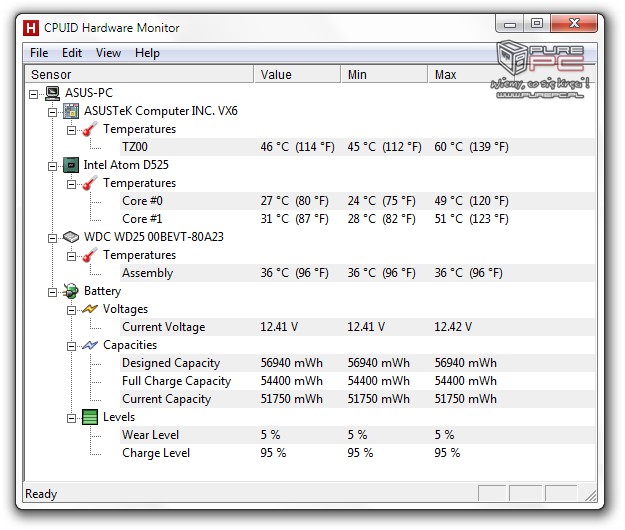Collapse the WDC WD25 00BEVT-80A23 node

click(52, 238)
